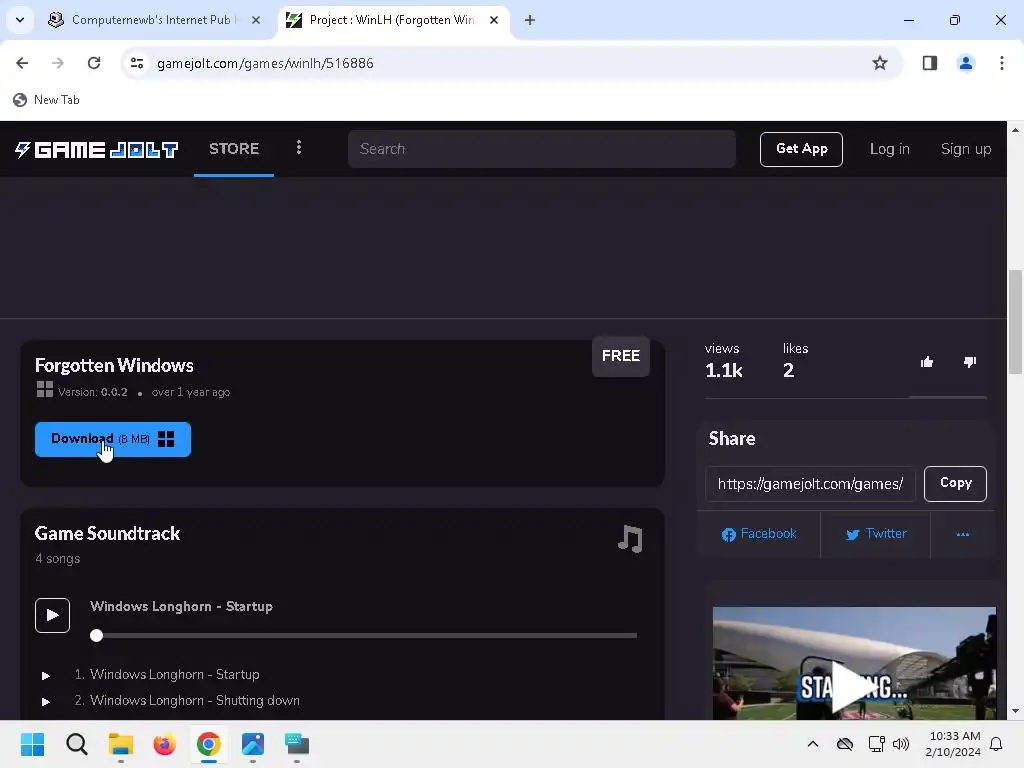Play the Windows Longhorn - Startup track
The height and width of the screenshot is (768, 1024).
[x=52, y=615]
